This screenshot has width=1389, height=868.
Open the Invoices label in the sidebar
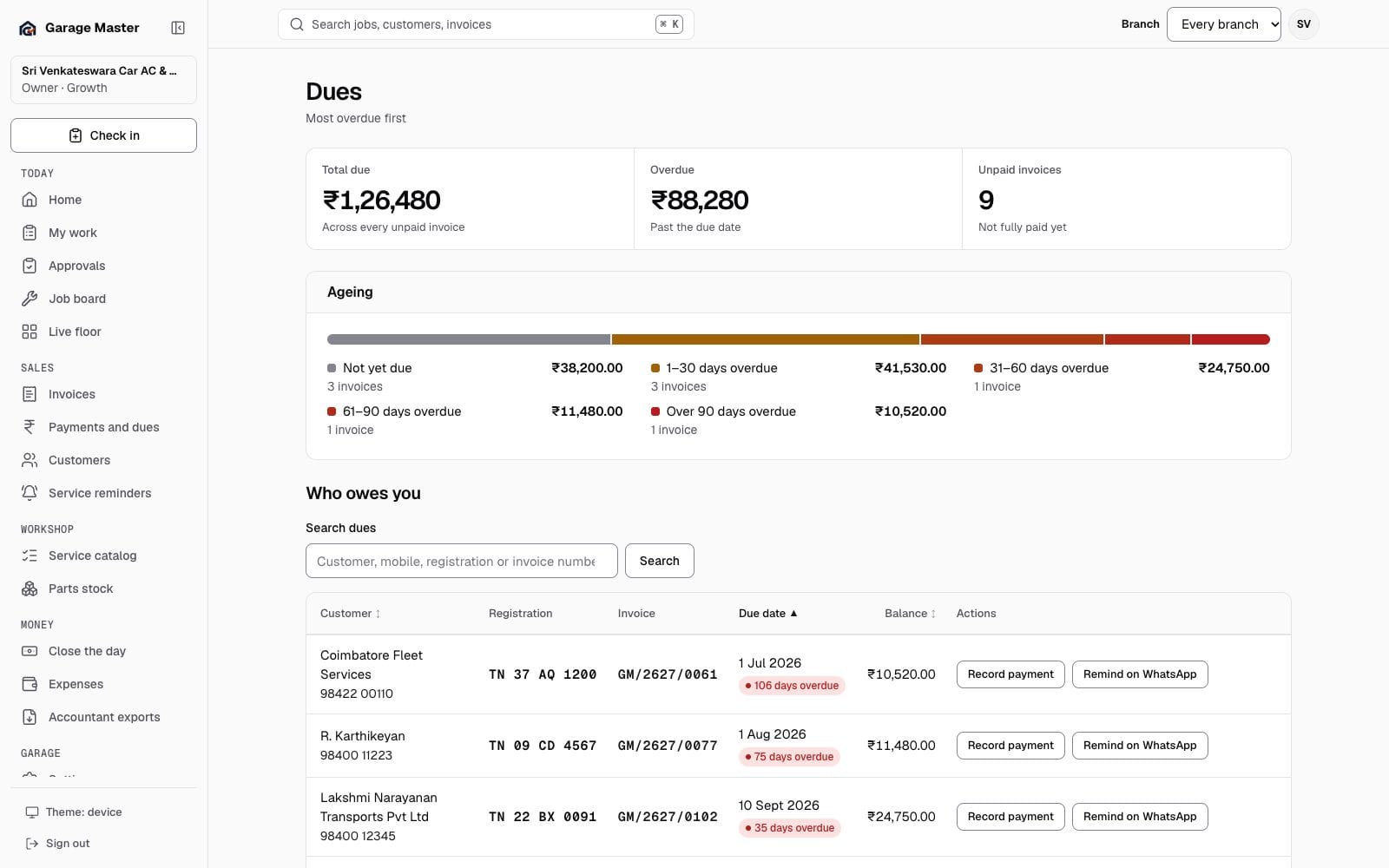(72, 394)
